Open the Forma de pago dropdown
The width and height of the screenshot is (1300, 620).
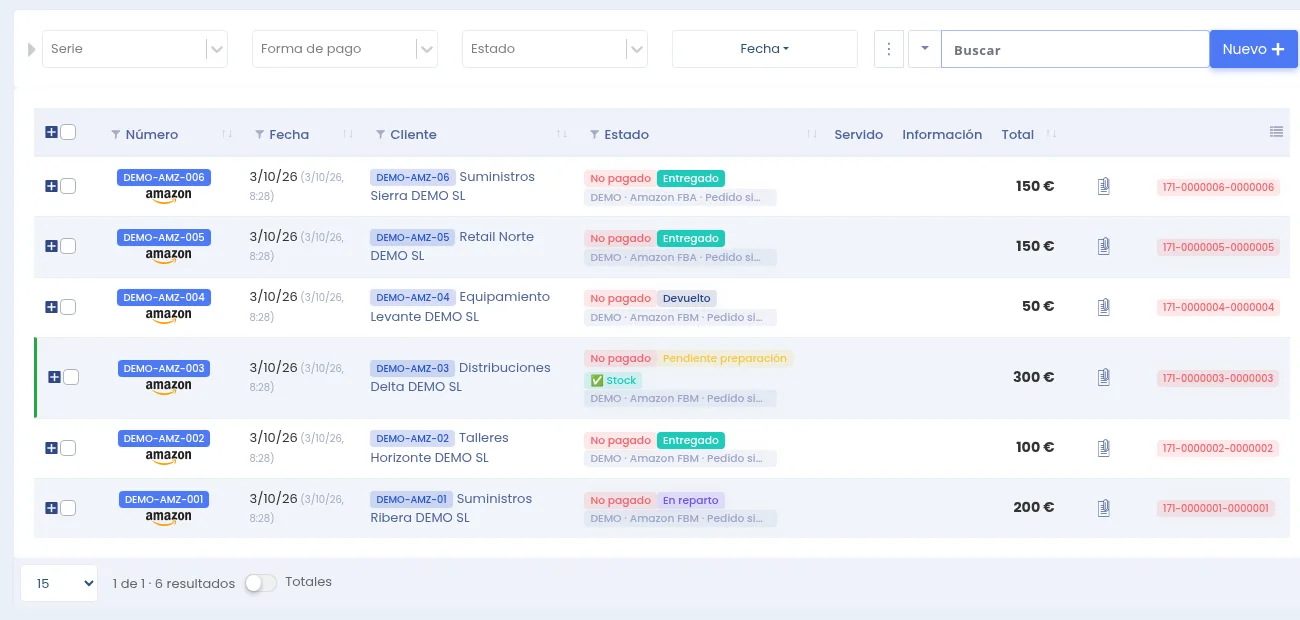coord(345,49)
